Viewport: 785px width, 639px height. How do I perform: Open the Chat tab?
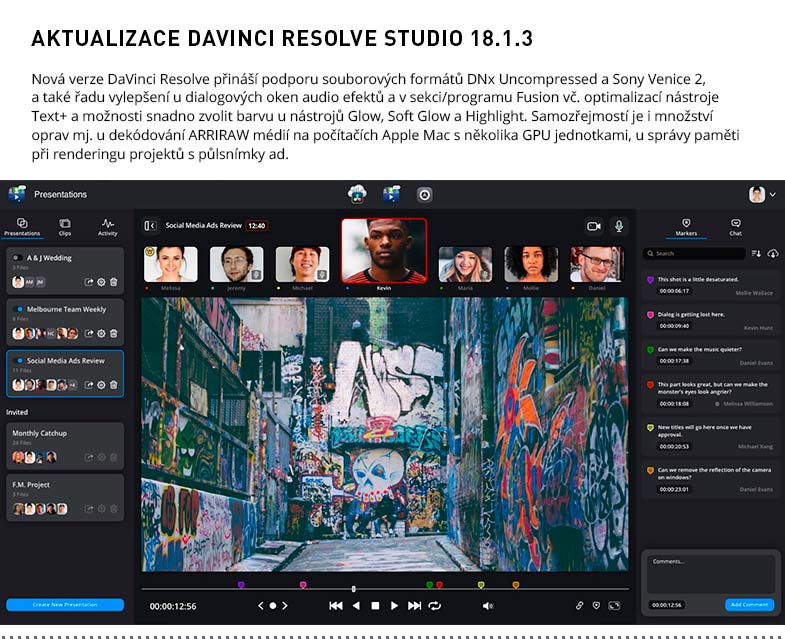coord(735,227)
